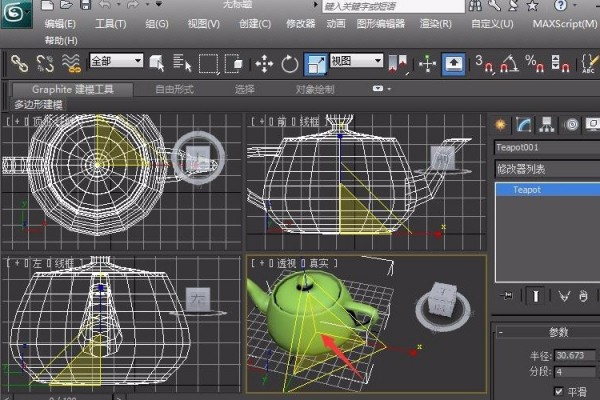The width and height of the screenshot is (600, 400).
Task: Open the 工具(T) menu
Action: [111, 24]
